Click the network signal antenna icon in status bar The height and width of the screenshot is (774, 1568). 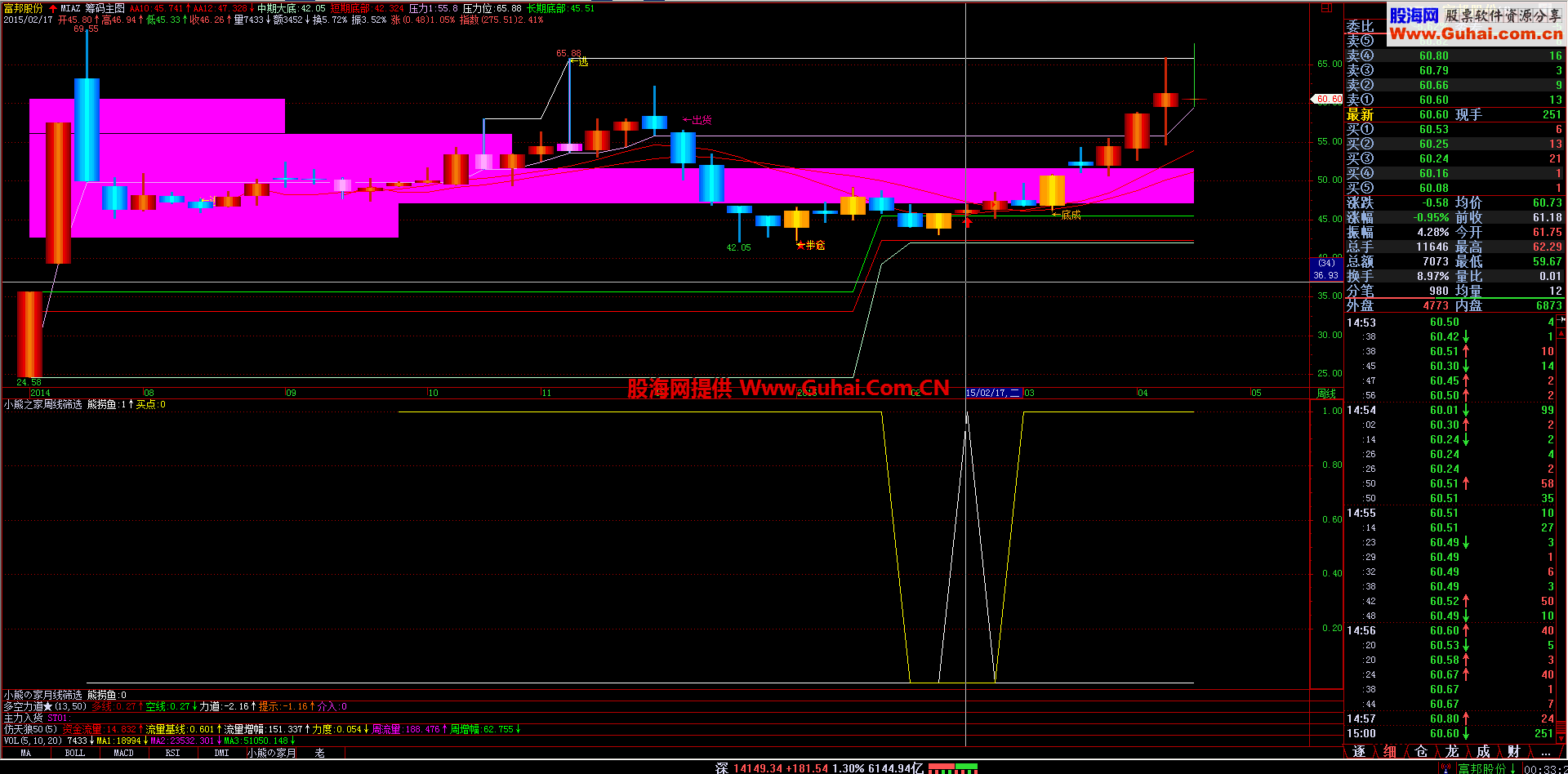[1447, 768]
